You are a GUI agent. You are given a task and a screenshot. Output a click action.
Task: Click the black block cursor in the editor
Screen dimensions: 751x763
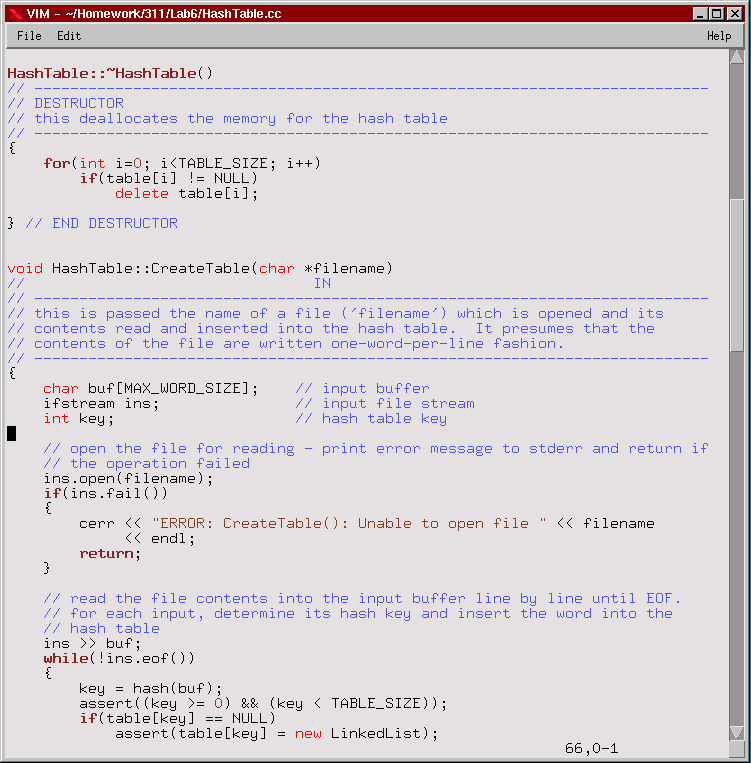pyautogui.click(x=12, y=433)
